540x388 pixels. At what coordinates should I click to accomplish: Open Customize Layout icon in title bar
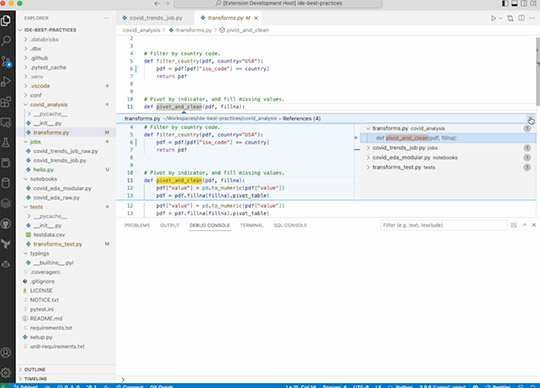coord(533,3)
